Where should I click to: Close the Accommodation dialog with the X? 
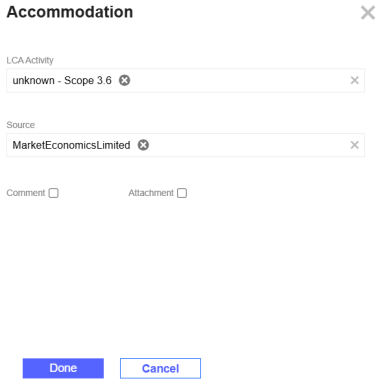pos(368,13)
